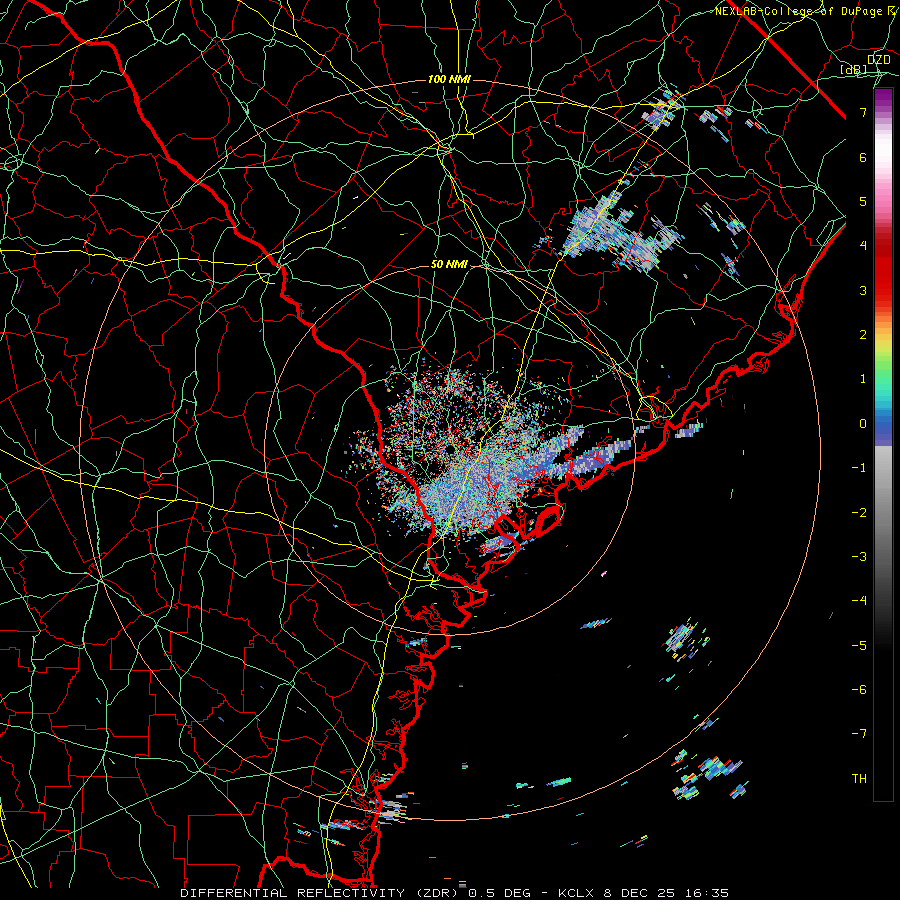Click the 7 value on the color scale
The image size is (900, 900).
click(863, 112)
